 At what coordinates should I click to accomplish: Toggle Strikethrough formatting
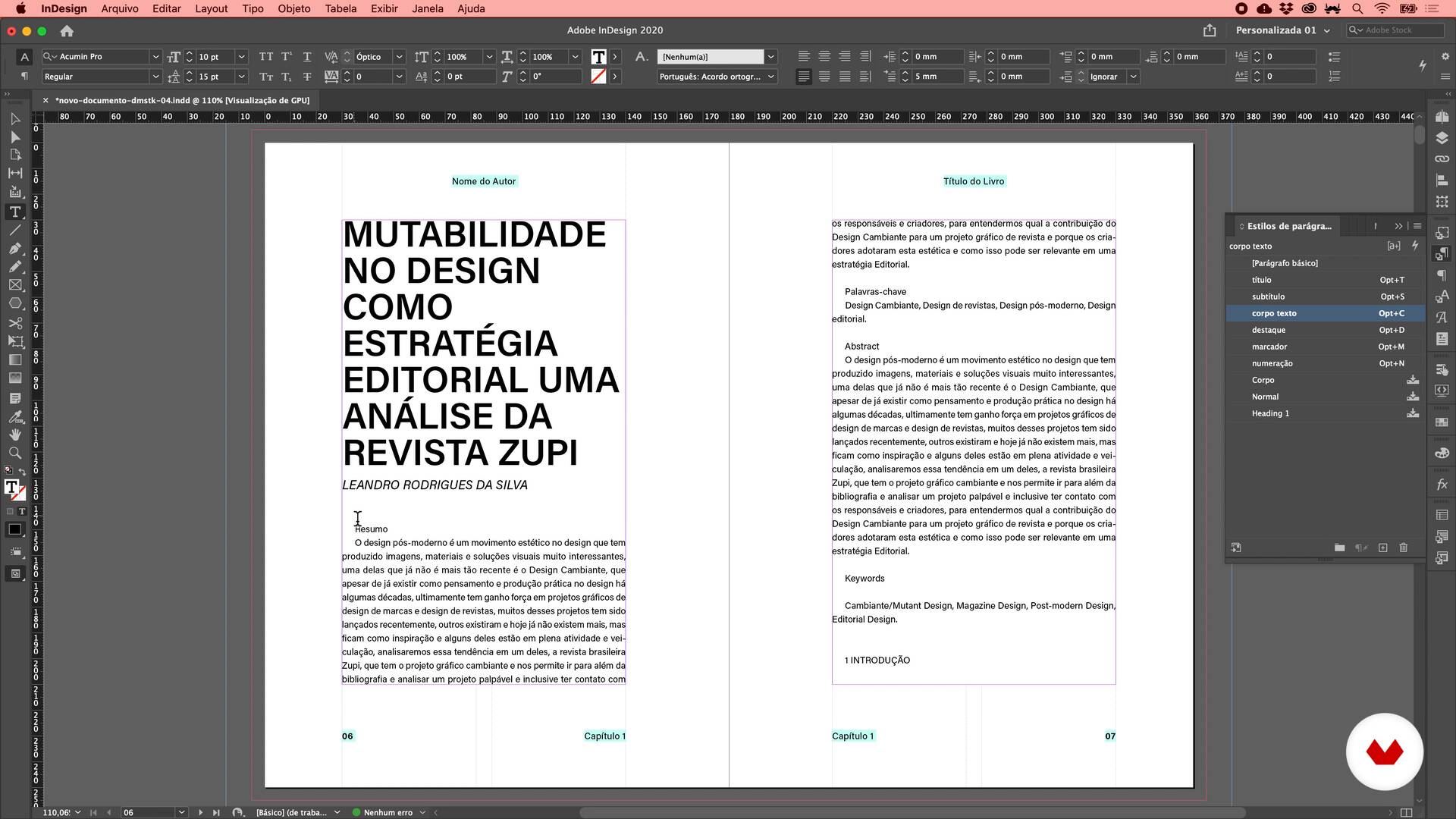[307, 77]
